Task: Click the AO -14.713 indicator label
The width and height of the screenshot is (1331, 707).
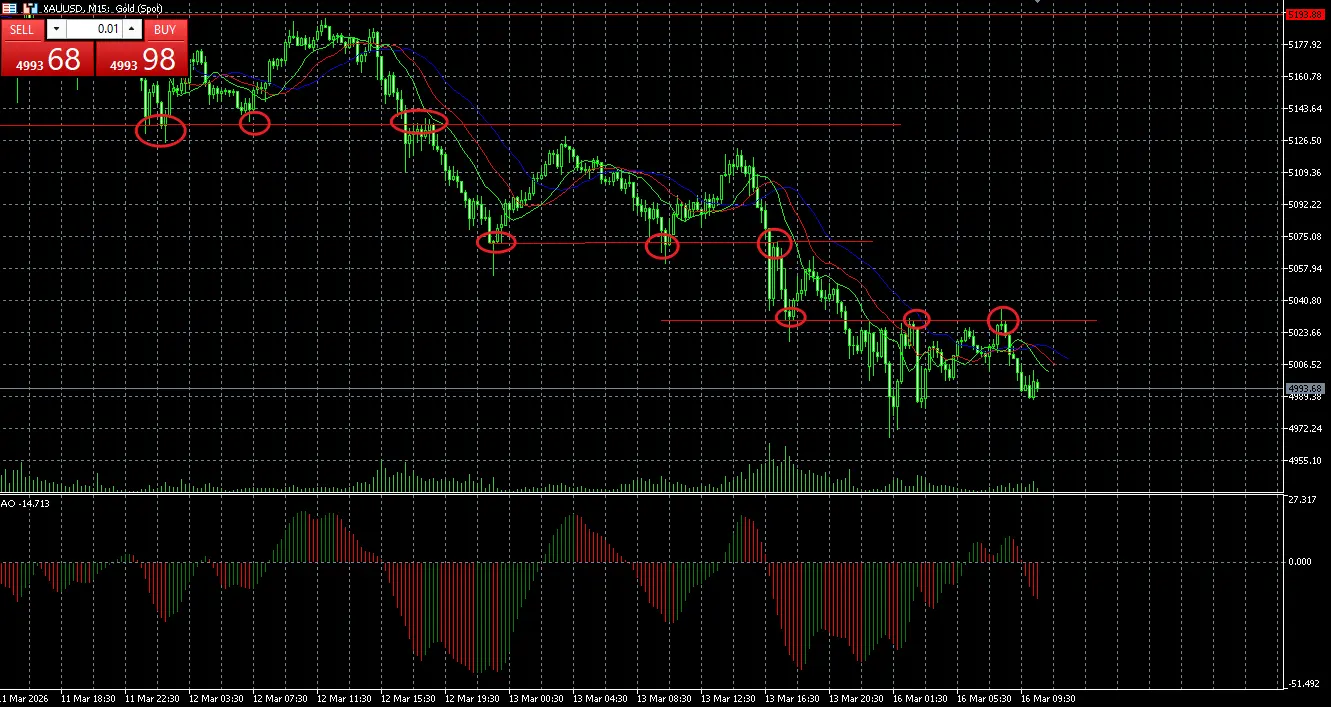Action: click(x=25, y=503)
